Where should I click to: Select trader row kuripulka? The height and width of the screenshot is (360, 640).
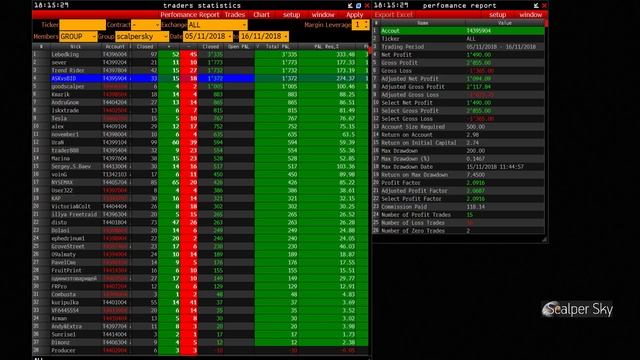(x=200, y=302)
